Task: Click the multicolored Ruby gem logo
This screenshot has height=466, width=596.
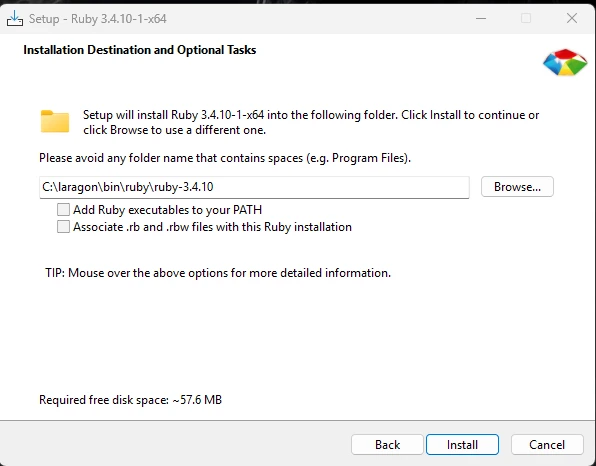Action: (565, 62)
